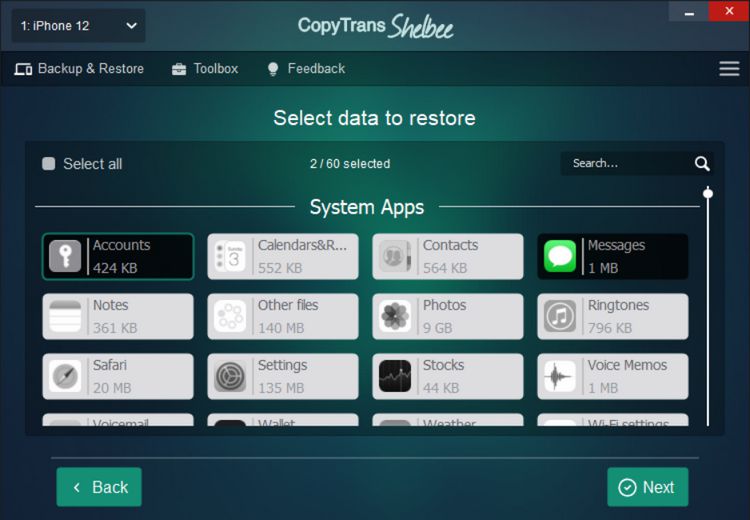Click the Voice Memos waveform icon
This screenshot has width=750, height=520.
560,376
